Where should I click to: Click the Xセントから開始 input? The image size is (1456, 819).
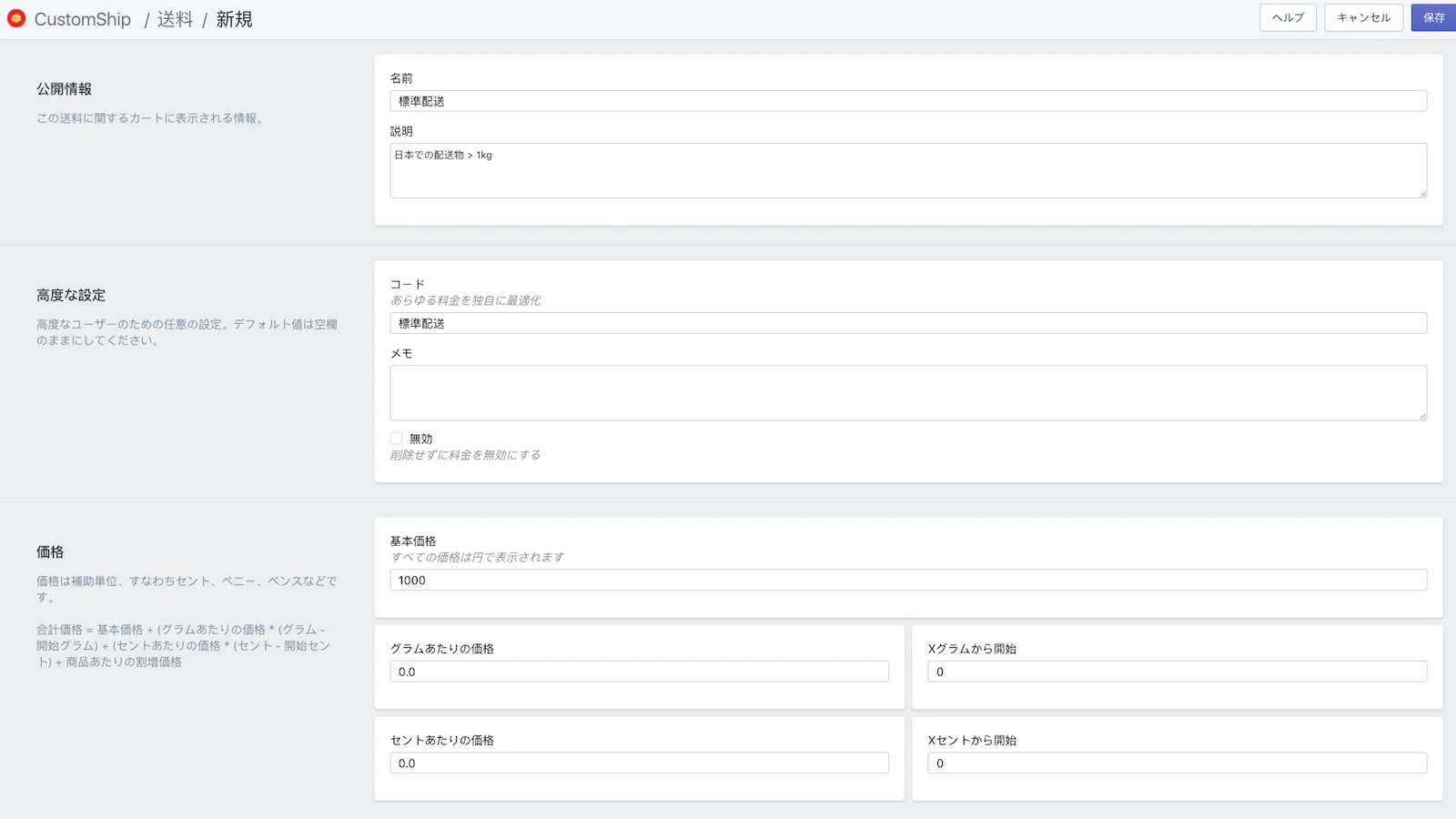click(x=1177, y=763)
